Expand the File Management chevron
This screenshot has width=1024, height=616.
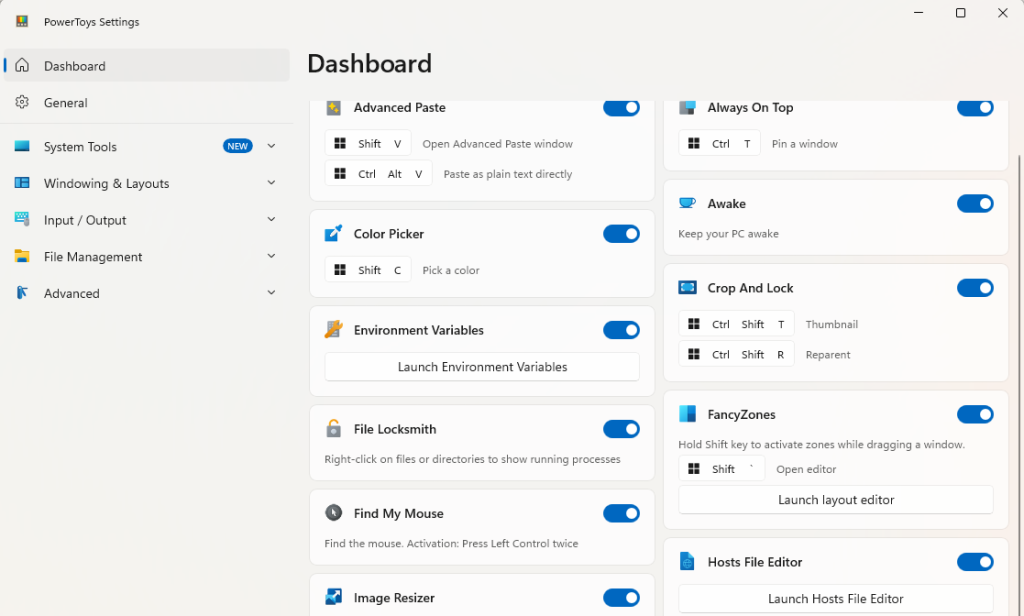[x=271, y=255]
